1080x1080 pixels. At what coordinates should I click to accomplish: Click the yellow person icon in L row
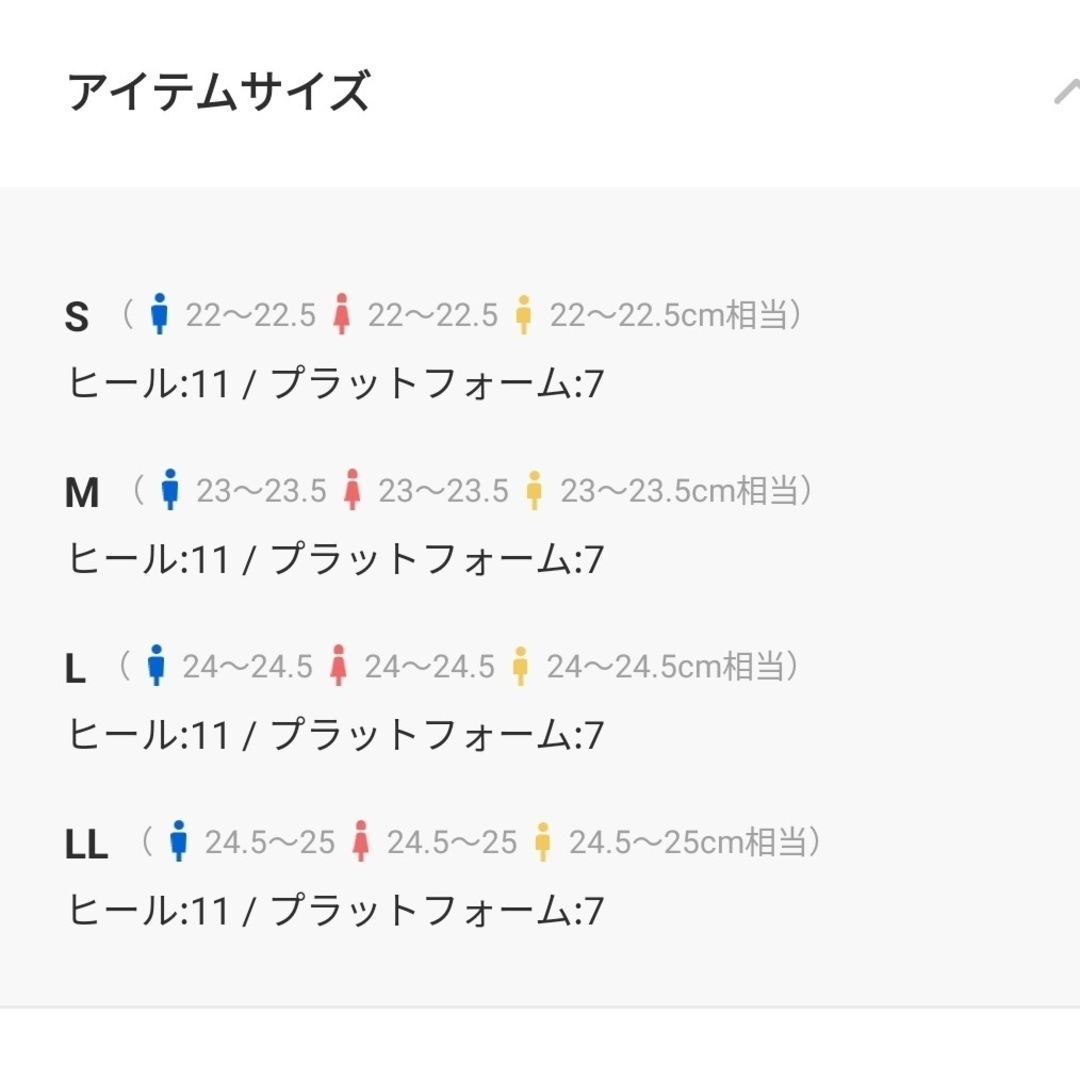pyautogui.click(x=521, y=666)
